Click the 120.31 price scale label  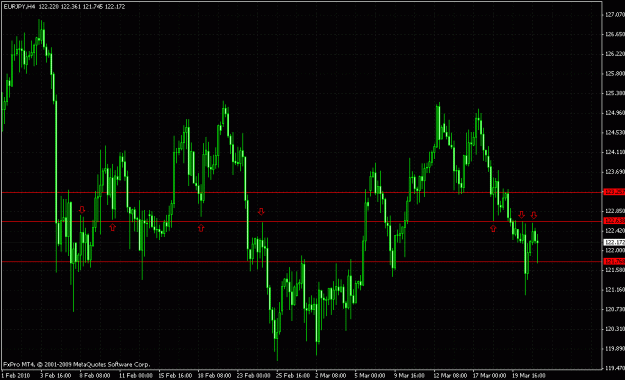coord(615,329)
